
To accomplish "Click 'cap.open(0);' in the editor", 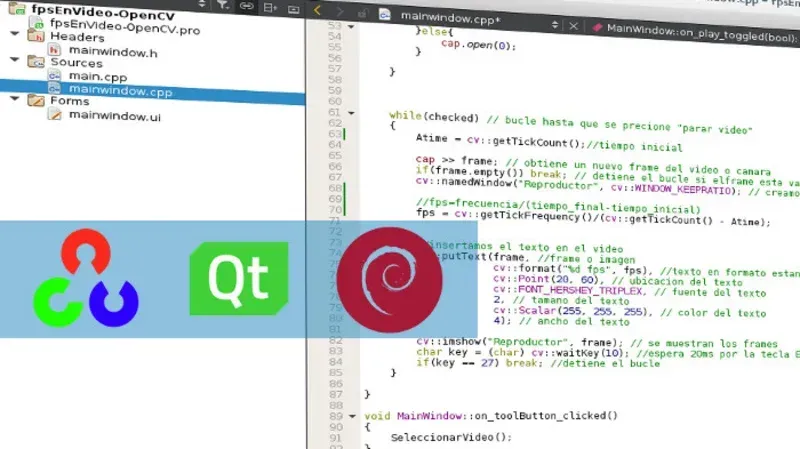I will pyautogui.click(x=479, y=45).
